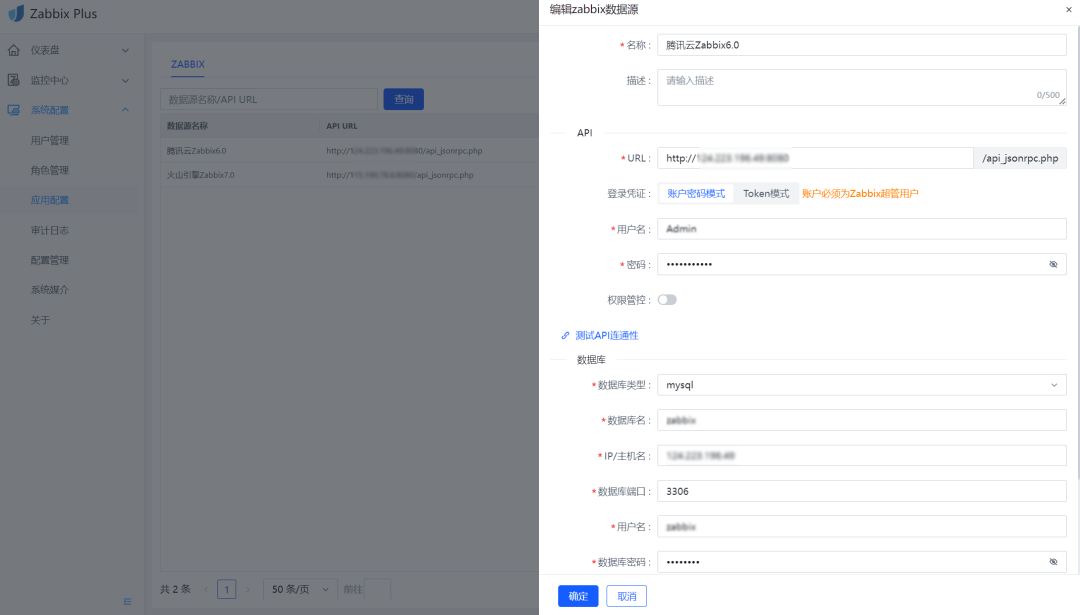The width and height of the screenshot is (1080, 615).
Task: Focus the 数据库密码 field
Action: [x=862, y=562]
